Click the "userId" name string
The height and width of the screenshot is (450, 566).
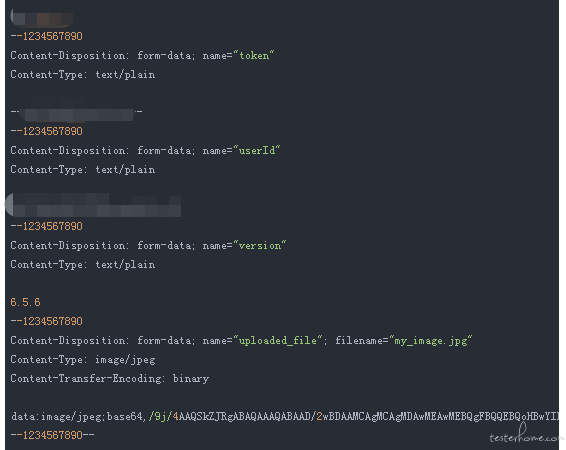click(x=257, y=150)
